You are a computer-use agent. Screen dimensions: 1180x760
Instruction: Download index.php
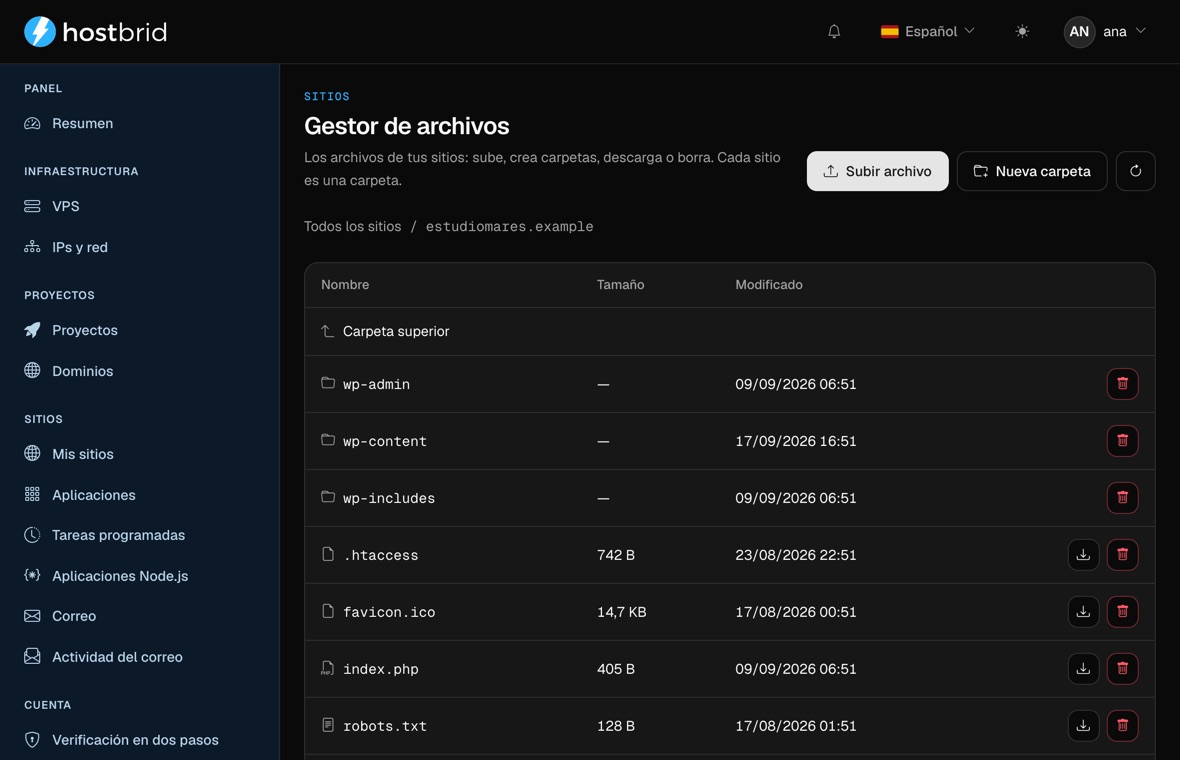click(1083, 669)
